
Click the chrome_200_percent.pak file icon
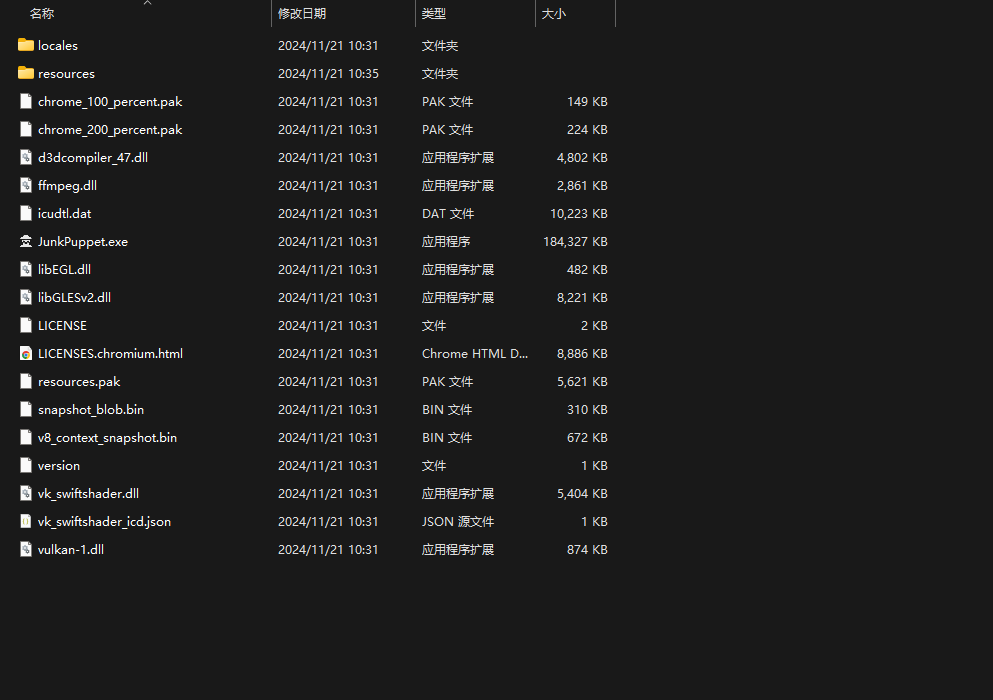(26, 129)
